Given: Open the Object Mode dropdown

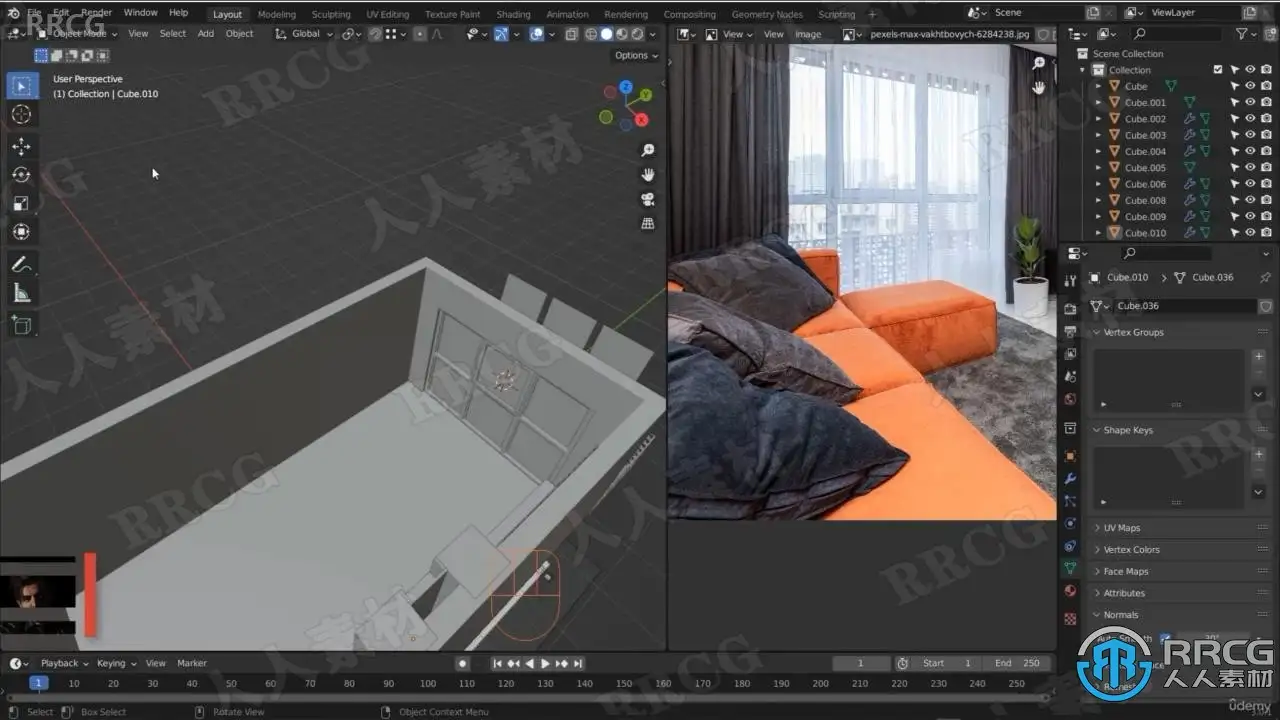Looking at the screenshot, I should 77,34.
